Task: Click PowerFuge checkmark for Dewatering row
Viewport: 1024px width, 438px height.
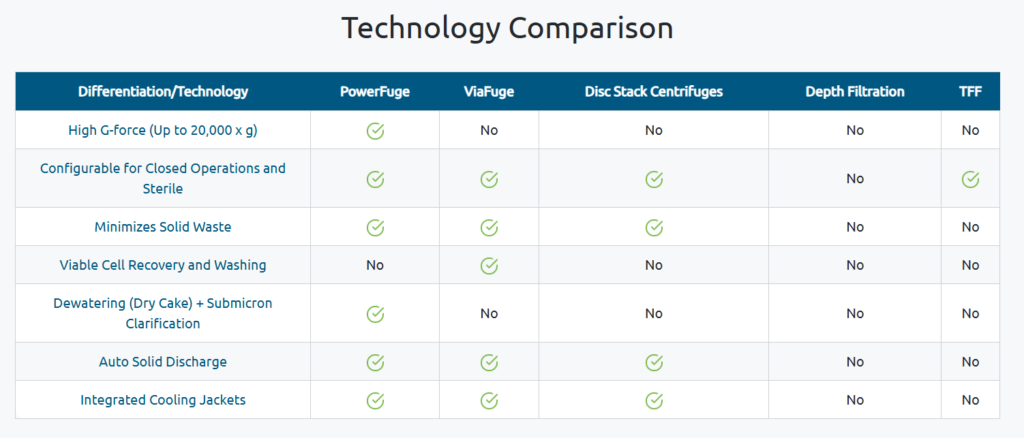Action: click(x=375, y=314)
